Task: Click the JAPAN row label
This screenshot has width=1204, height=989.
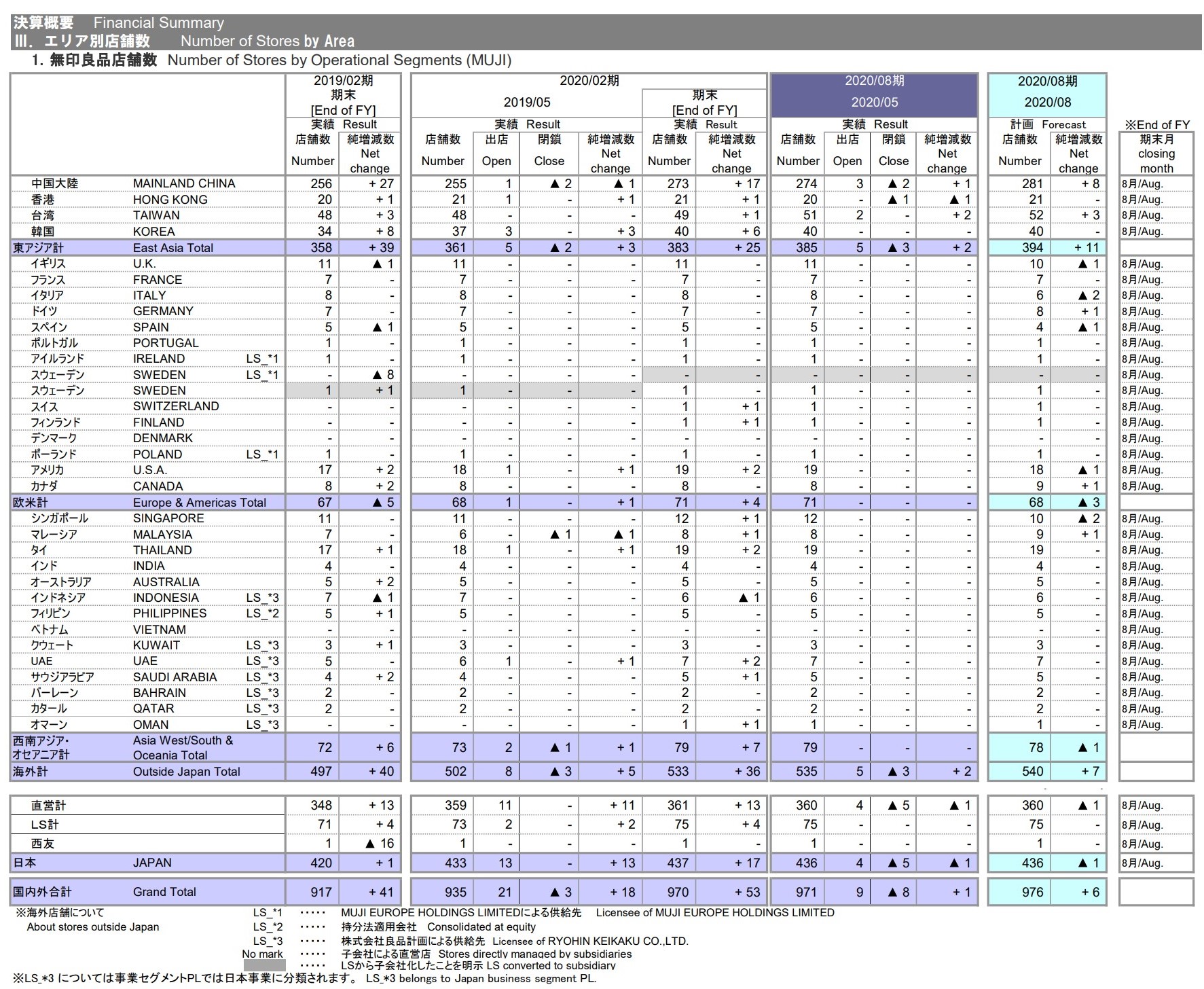Action: (152, 863)
